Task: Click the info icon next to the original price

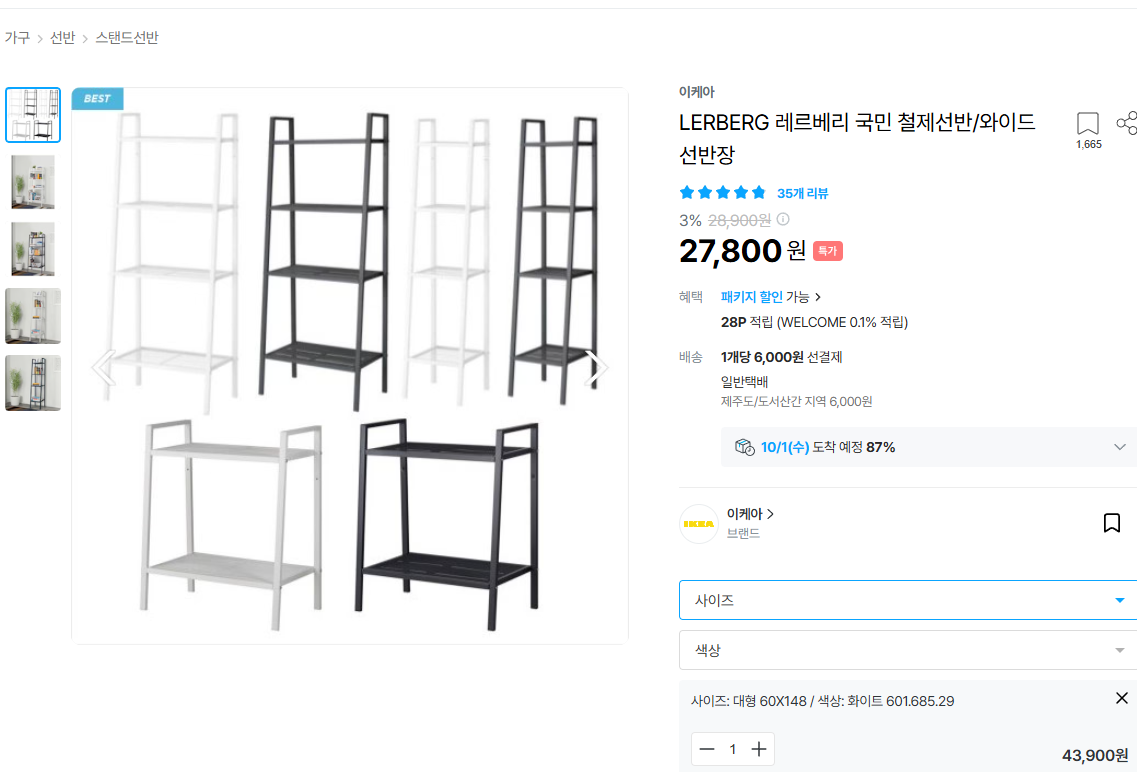Action: point(783,219)
